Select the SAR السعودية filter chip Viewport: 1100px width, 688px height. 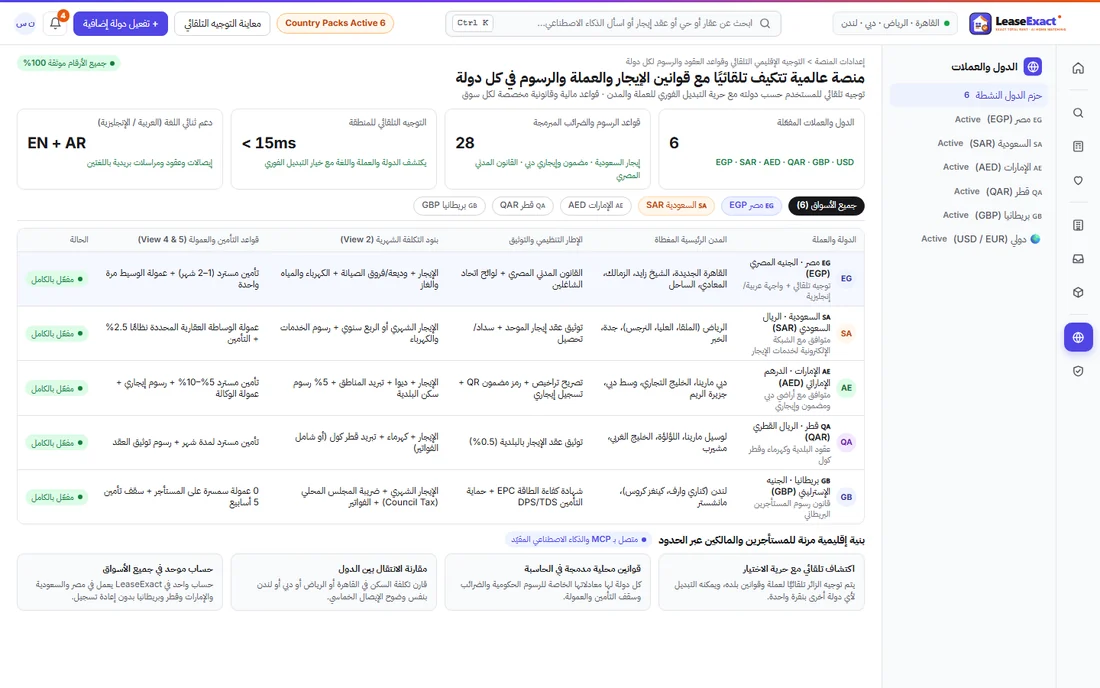(x=676, y=205)
